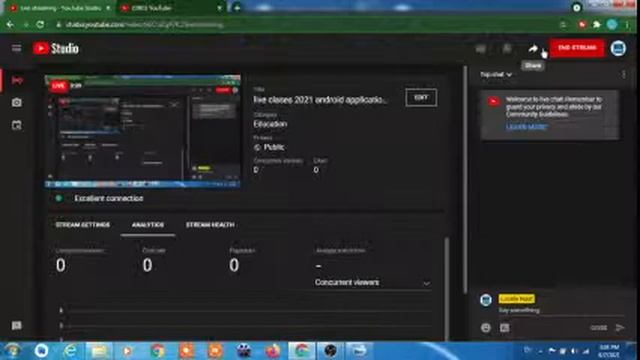640x360 pixels.
Task: Open the channel avatar account menu
Action: click(x=618, y=48)
